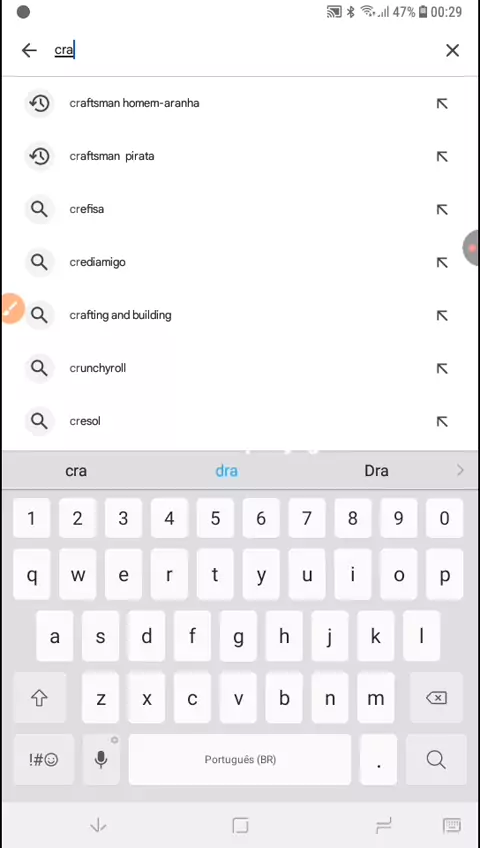Tap the arrow icon beside 'crunchyroll'
The width and height of the screenshot is (480, 848).
click(x=442, y=368)
